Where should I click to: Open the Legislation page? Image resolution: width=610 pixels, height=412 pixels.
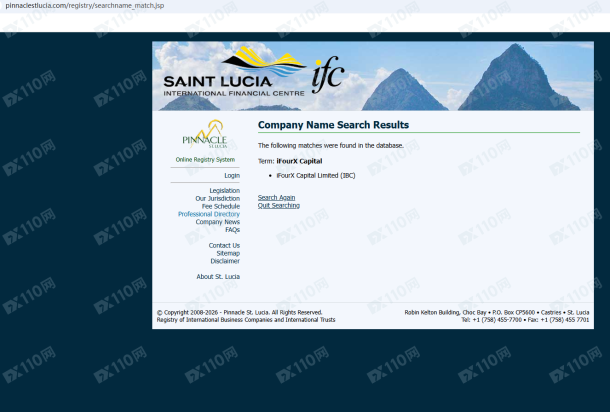pyautogui.click(x=224, y=191)
